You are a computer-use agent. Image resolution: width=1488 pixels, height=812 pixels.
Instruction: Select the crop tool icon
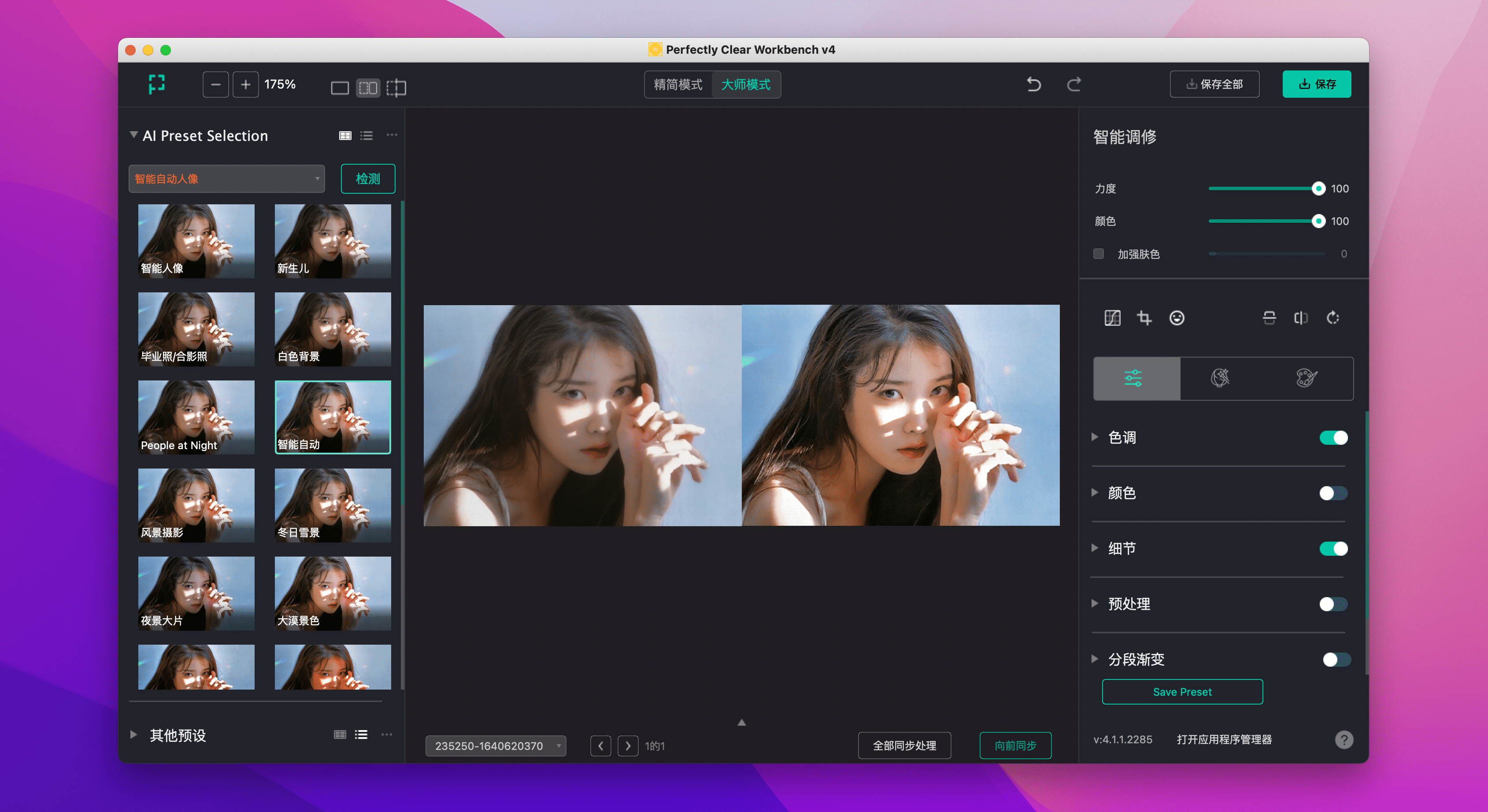tap(1144, 317)
